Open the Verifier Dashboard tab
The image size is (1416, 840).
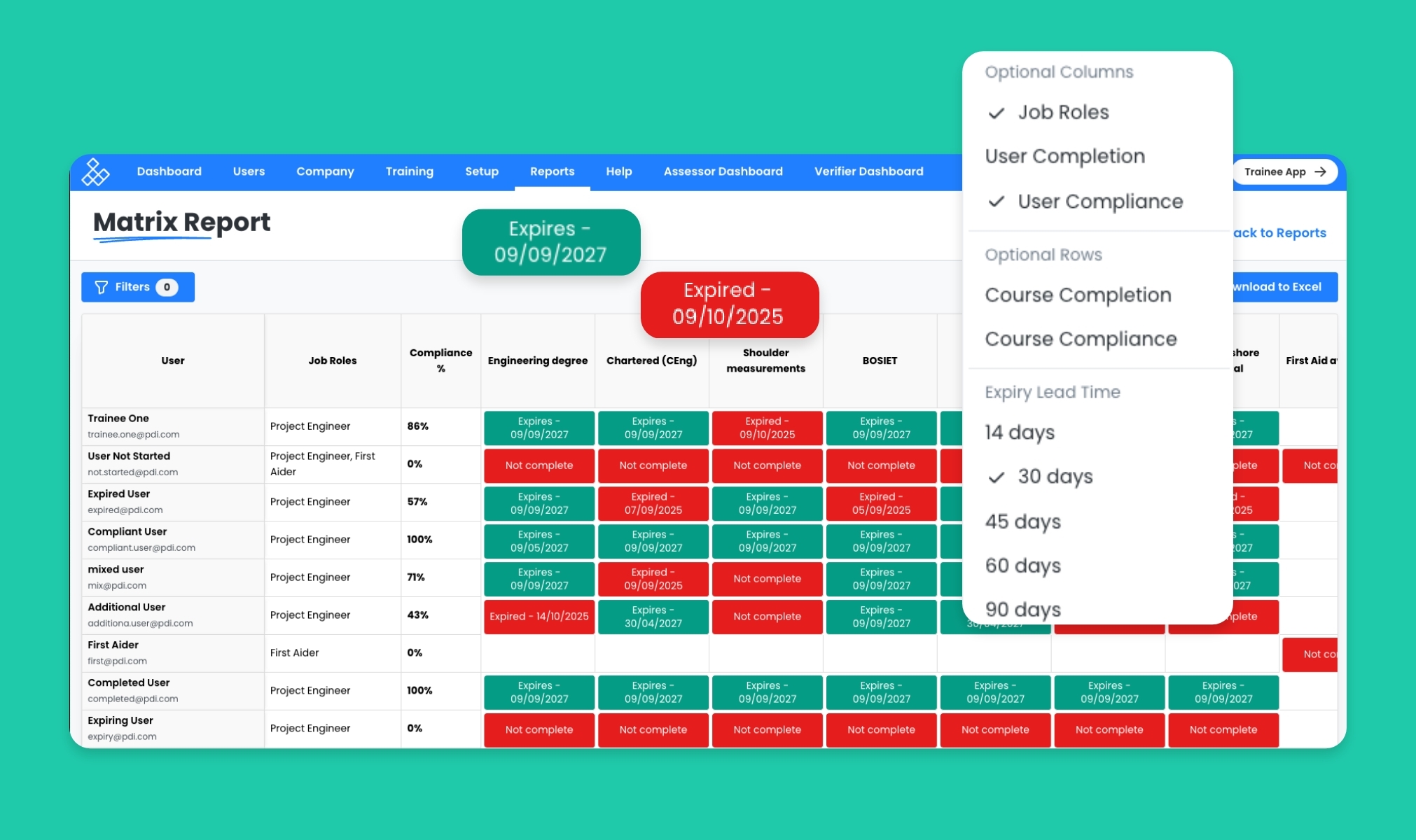click(868, 171)
